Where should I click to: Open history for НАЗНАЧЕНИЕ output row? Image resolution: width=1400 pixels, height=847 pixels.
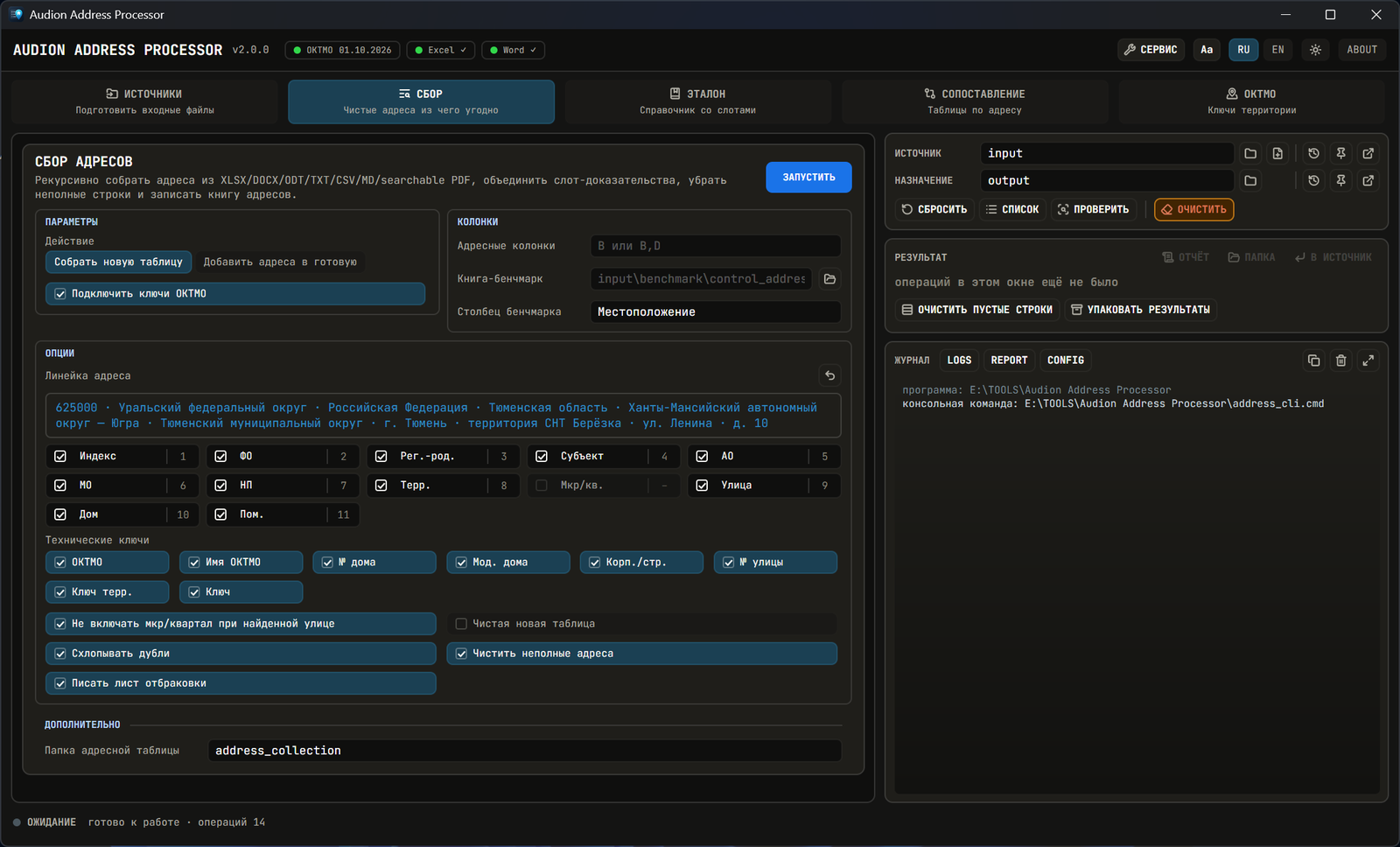point(1313,180)
